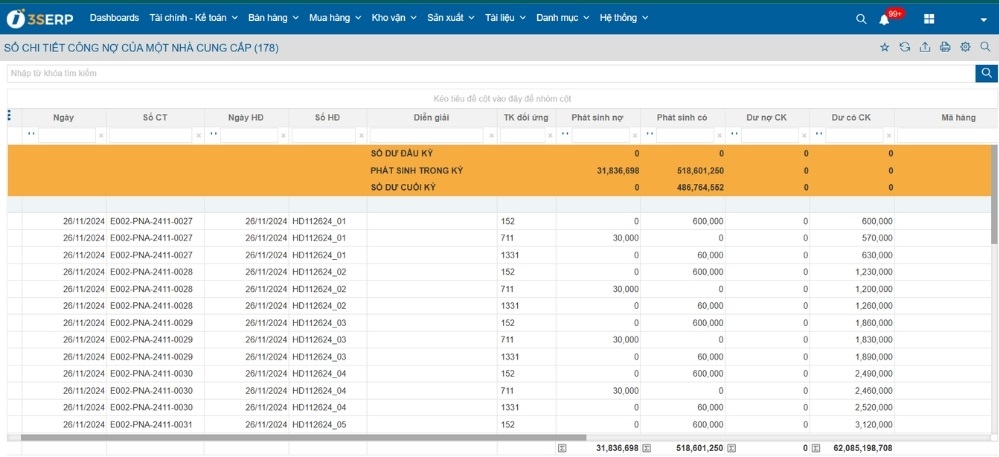
Task: Expand the Tài chính - Kế toán menu
Action: [x=193, y=18]
